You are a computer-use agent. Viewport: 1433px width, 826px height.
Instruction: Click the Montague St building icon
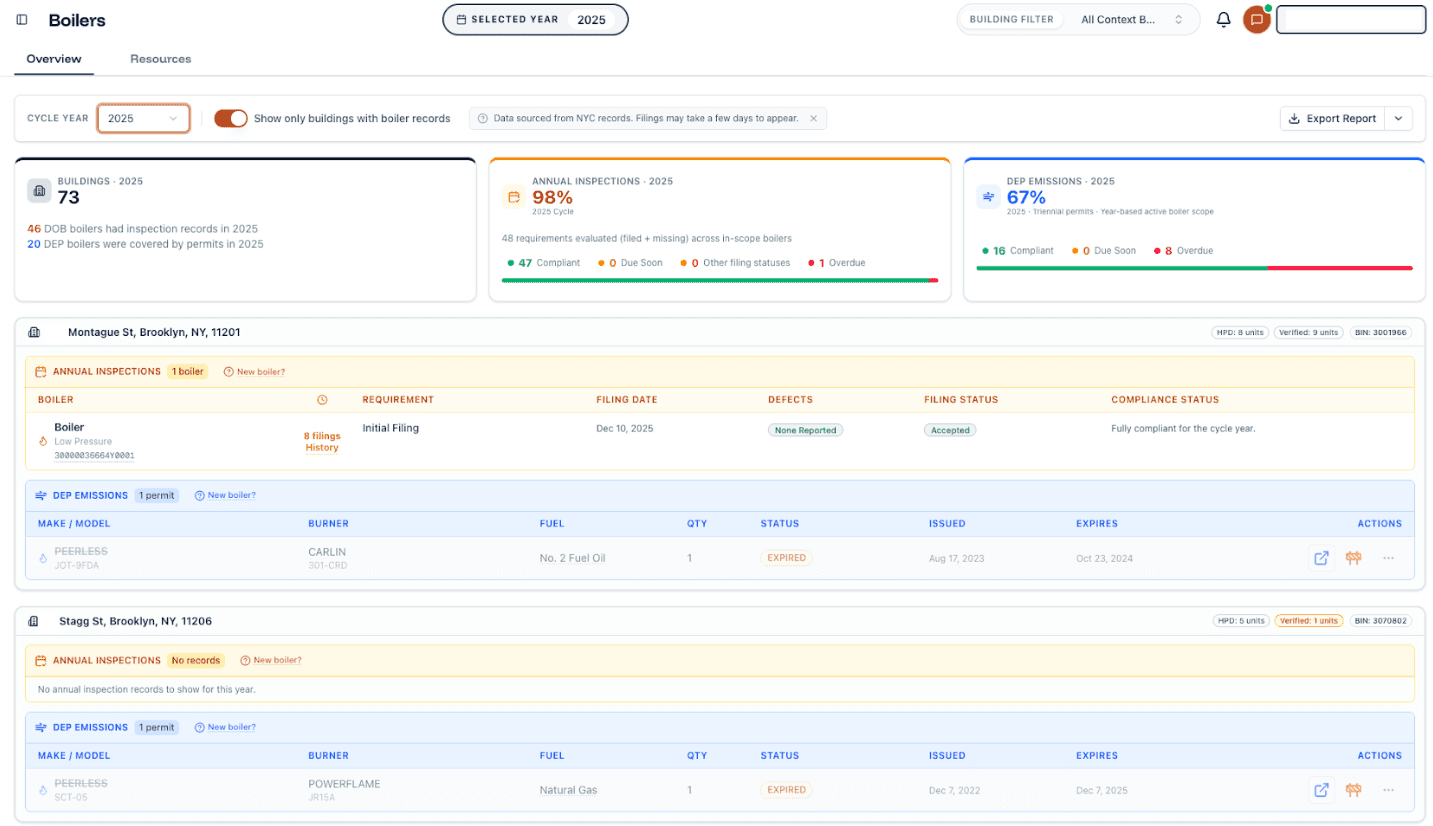[34, 332]
